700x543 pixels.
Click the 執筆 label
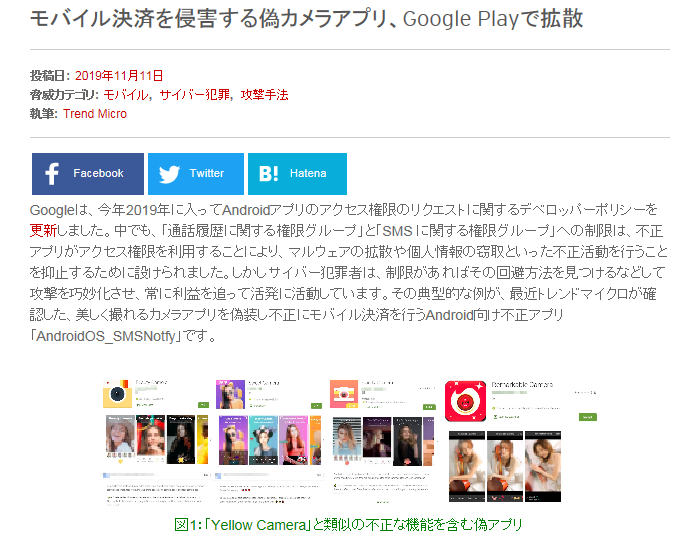point(43,114)
